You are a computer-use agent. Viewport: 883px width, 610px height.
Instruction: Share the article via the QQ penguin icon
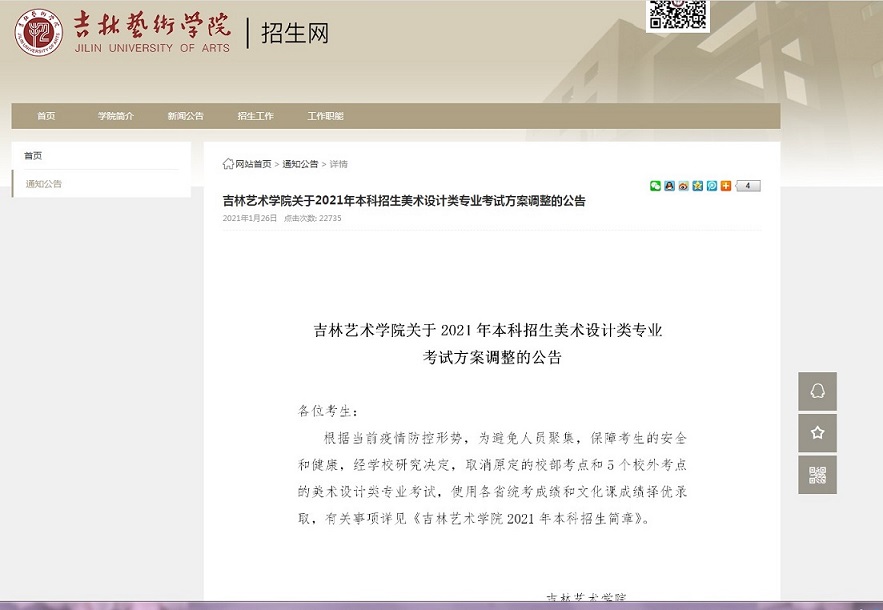[669, 186]
